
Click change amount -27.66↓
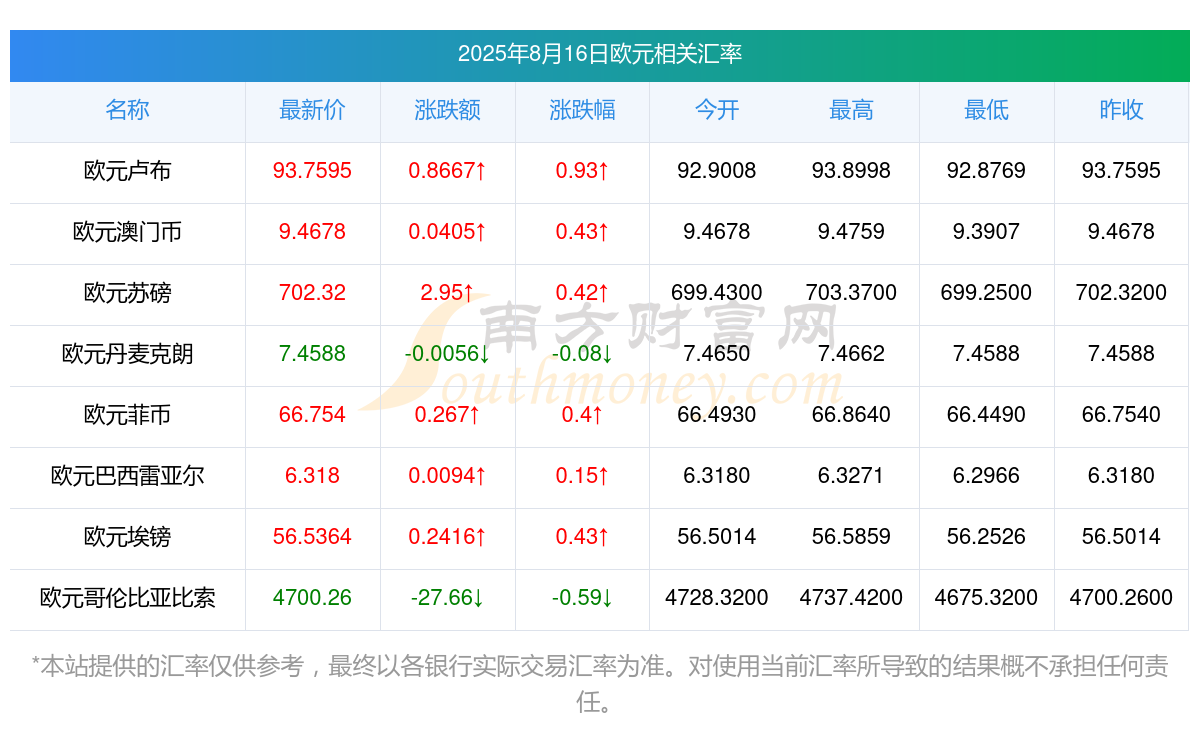pyautogui.click(x=447, y=598)
